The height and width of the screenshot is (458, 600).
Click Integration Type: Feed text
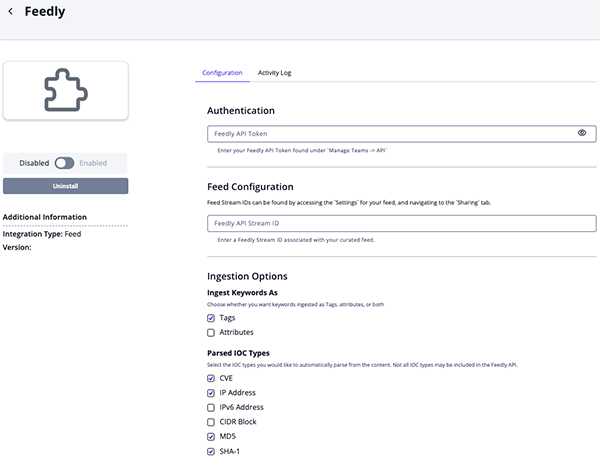(x=42, y=234)
